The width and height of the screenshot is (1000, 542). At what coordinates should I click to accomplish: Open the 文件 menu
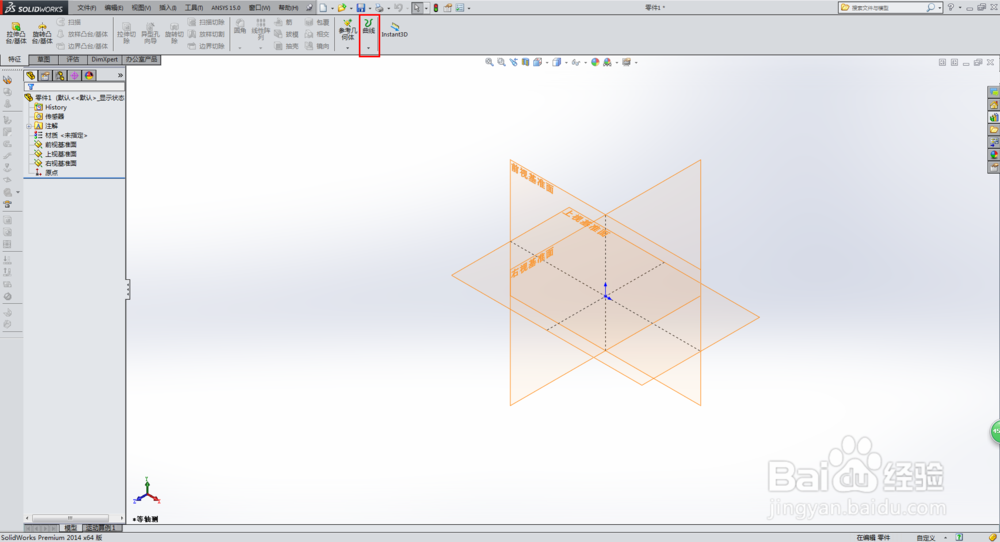pyautogui.click(x=87, y=8)
